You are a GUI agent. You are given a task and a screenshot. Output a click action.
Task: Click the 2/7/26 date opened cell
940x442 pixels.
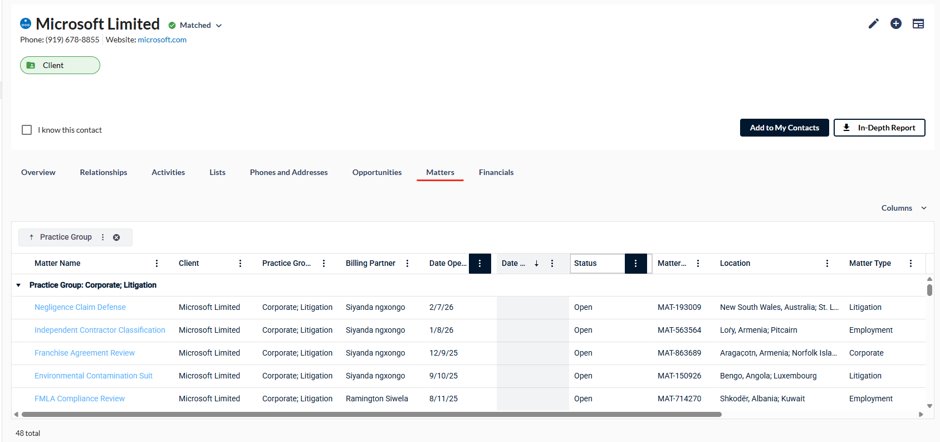[x=440, y=307]
